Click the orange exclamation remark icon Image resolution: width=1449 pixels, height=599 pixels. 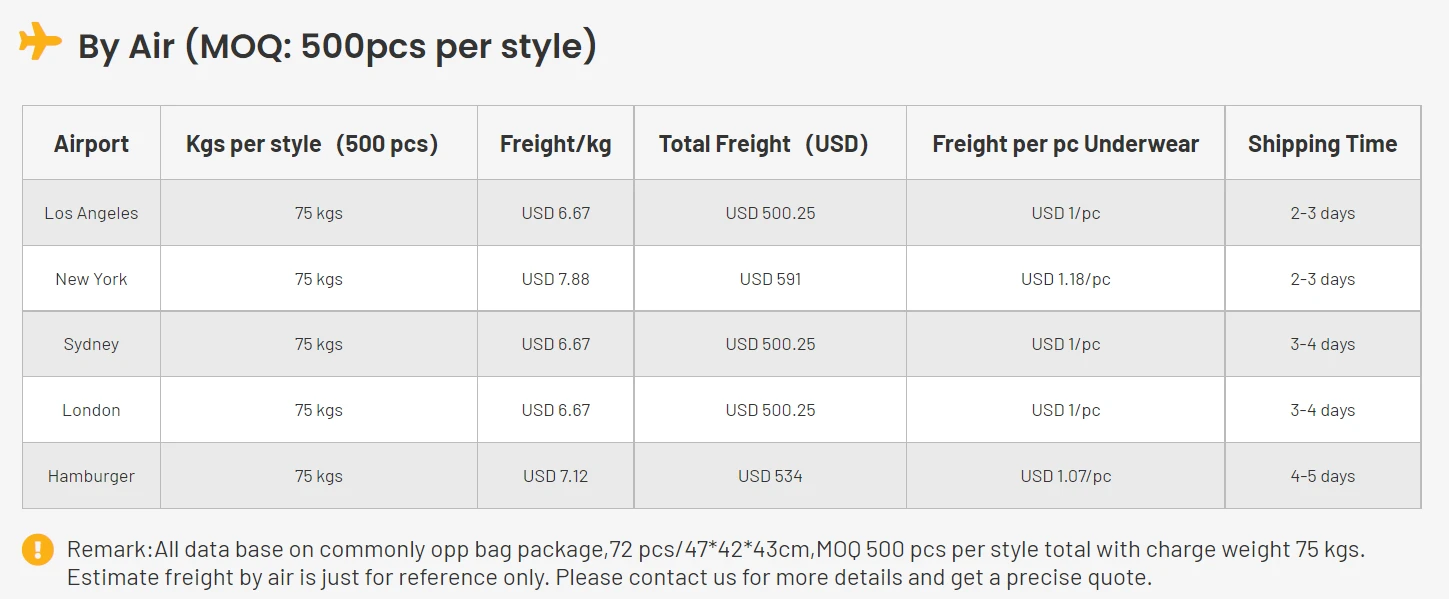[x=38, y=549]
